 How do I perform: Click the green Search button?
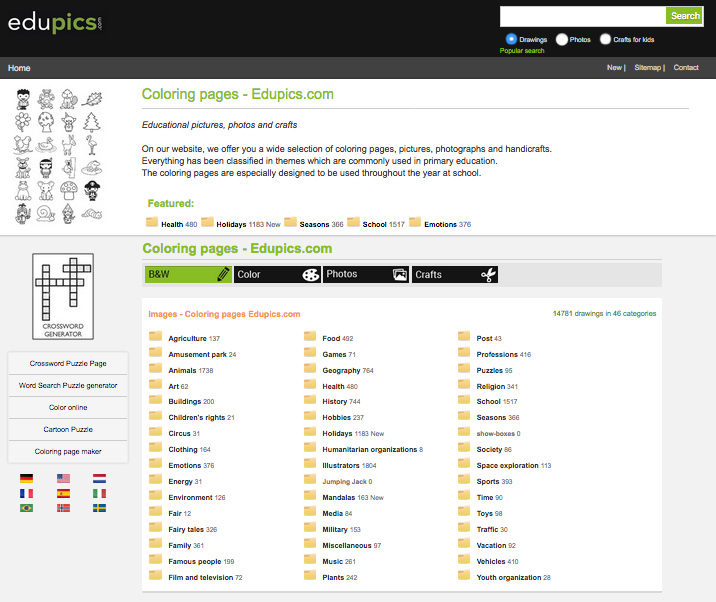(x=684, y=16)
